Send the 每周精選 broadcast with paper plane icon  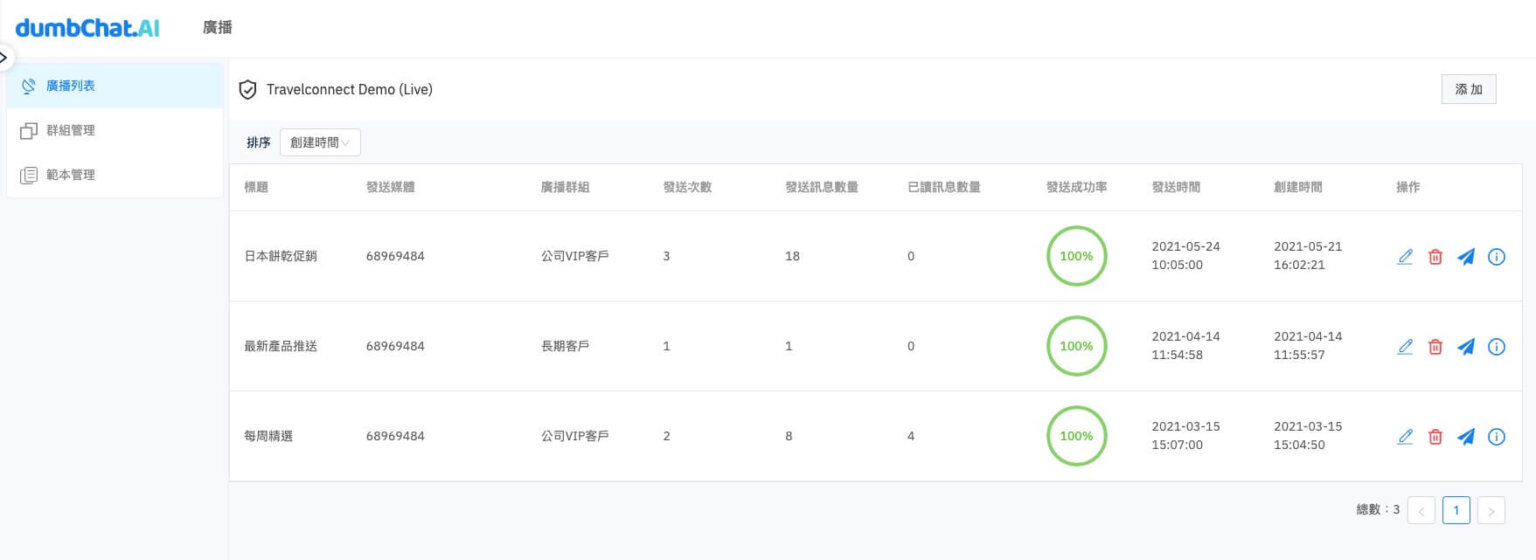pos(1466,436)
